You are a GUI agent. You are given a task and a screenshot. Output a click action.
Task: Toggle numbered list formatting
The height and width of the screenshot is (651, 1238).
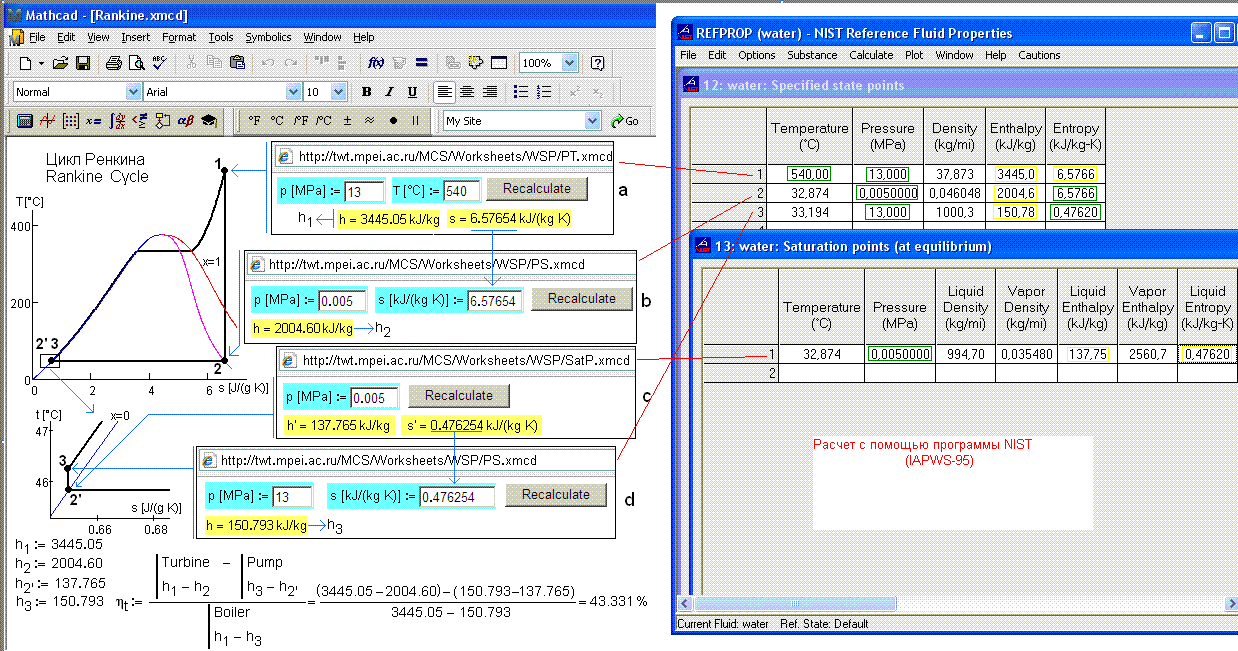(544, 92)
